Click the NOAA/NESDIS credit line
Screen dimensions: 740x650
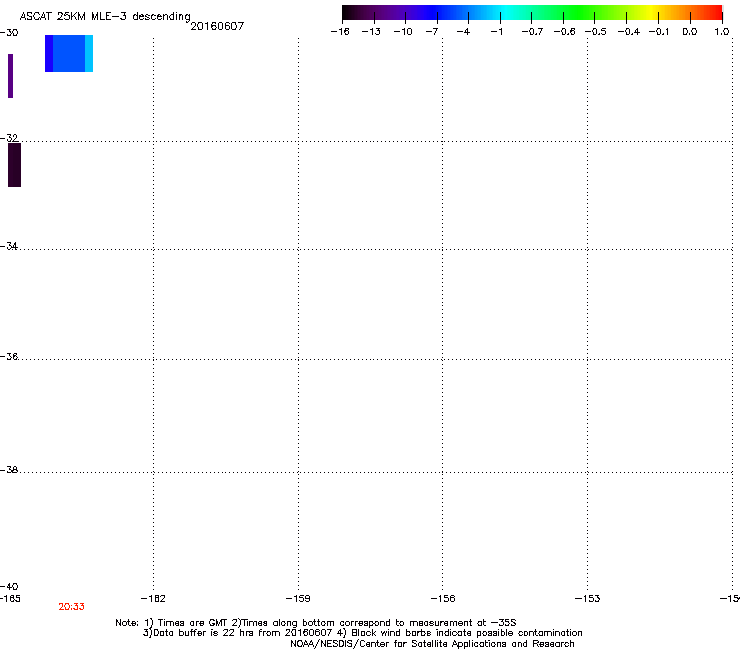[432, 644]
